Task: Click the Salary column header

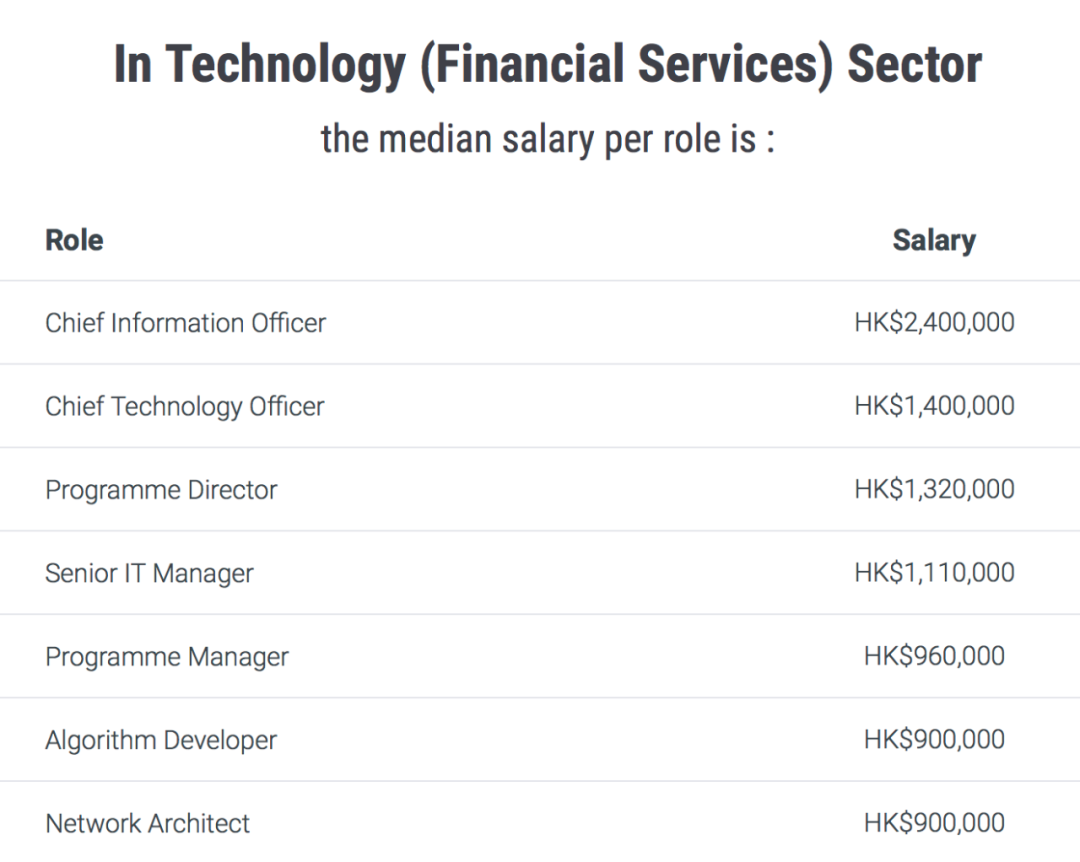Action: tap(934, 240)
